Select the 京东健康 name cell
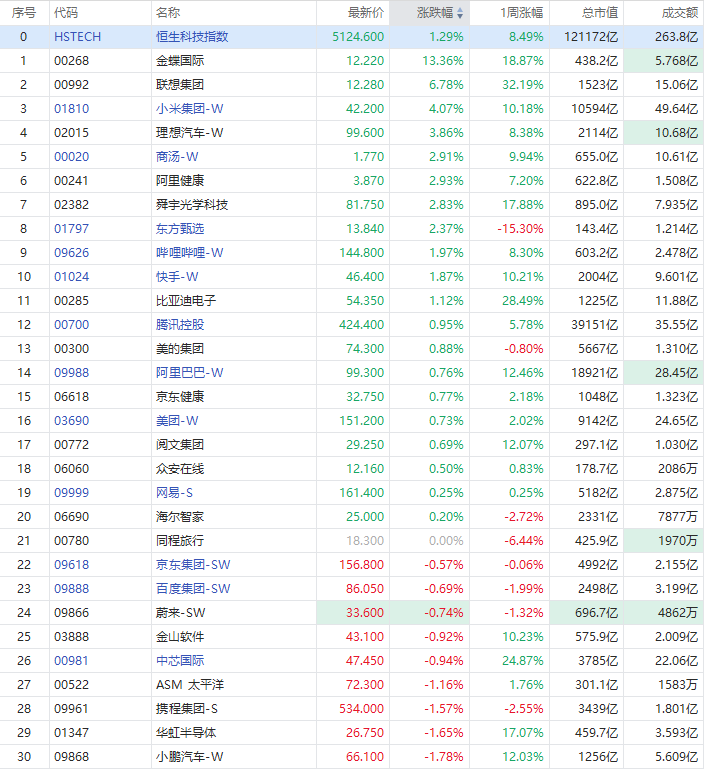 click(x=234, y=397)
